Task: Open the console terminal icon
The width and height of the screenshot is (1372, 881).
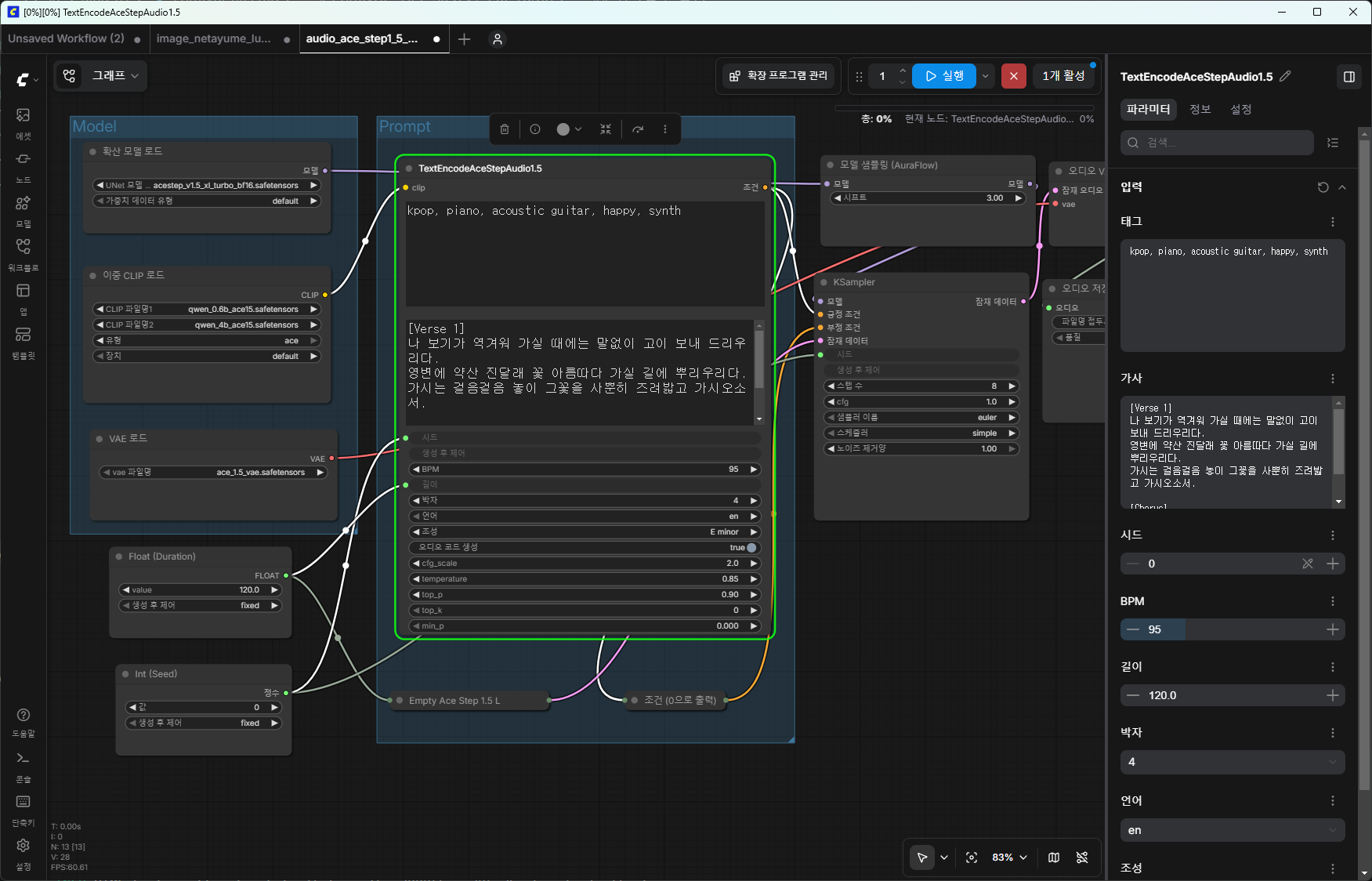Action: [24, 767]
